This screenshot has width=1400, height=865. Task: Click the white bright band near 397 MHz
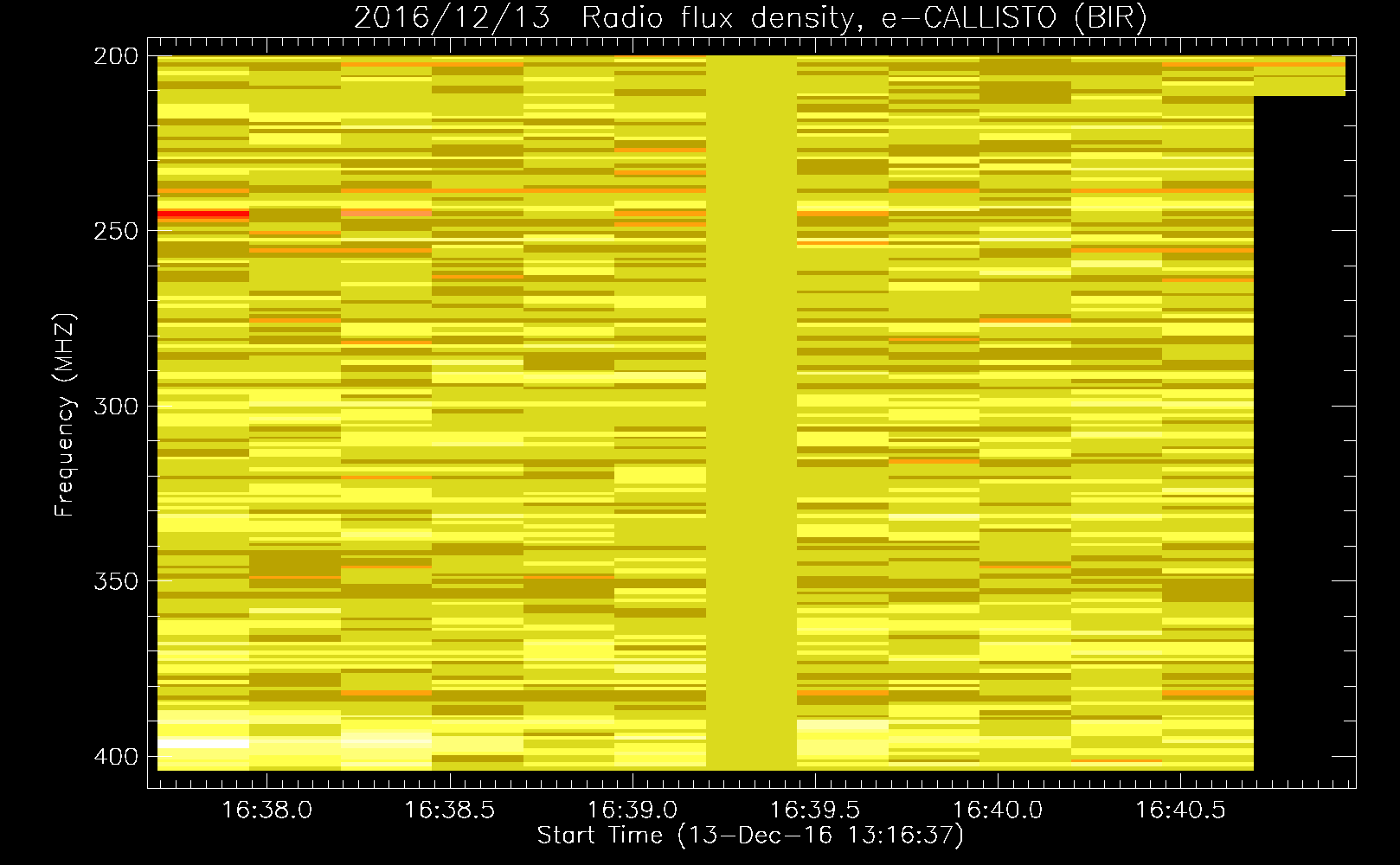(203, 743)
